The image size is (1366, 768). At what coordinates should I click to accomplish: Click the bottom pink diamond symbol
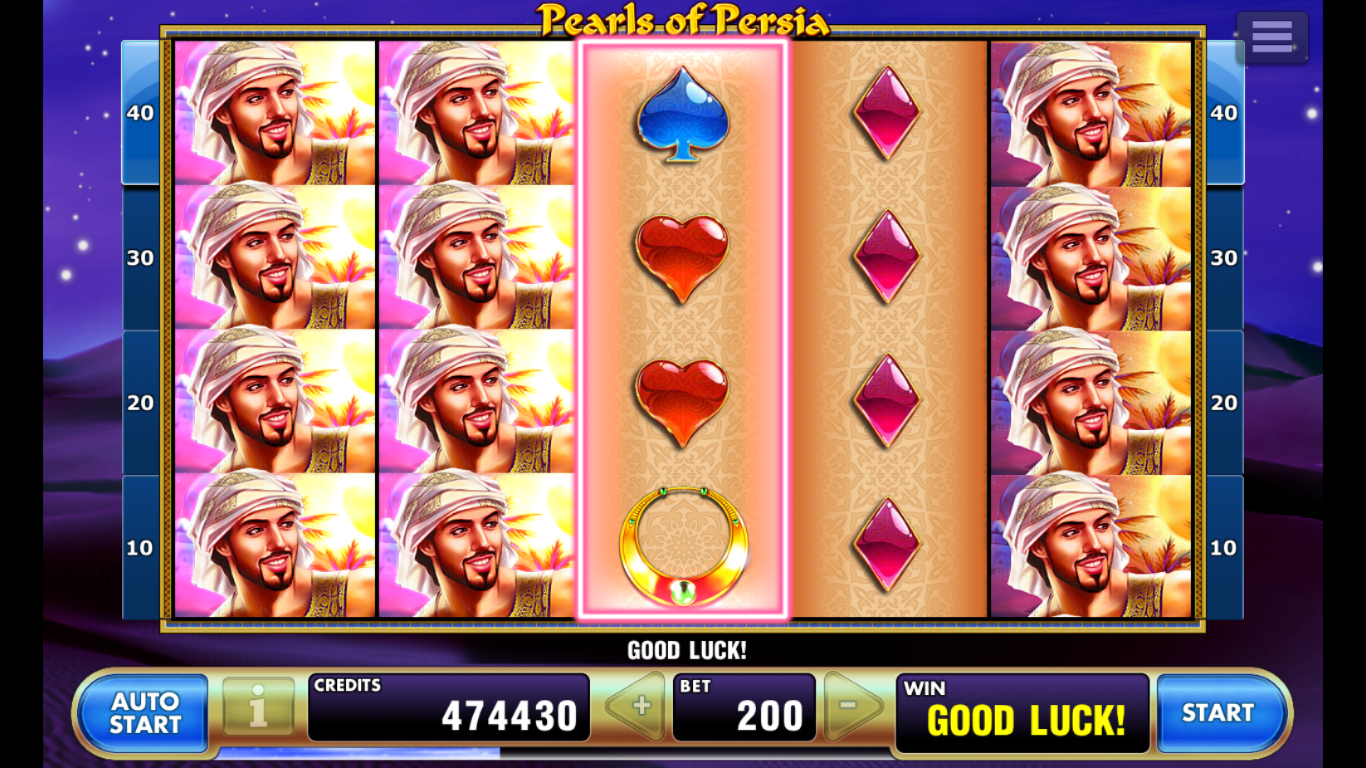886,545
